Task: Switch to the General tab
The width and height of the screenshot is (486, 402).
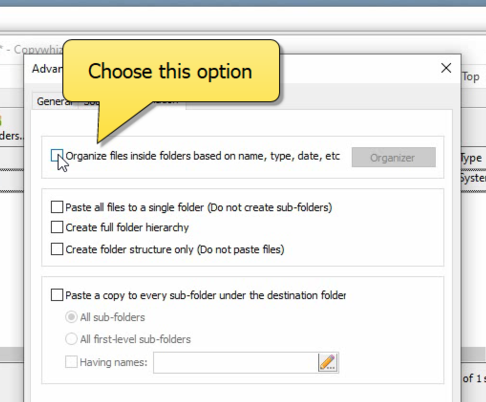Action: [x=55, y=101]
